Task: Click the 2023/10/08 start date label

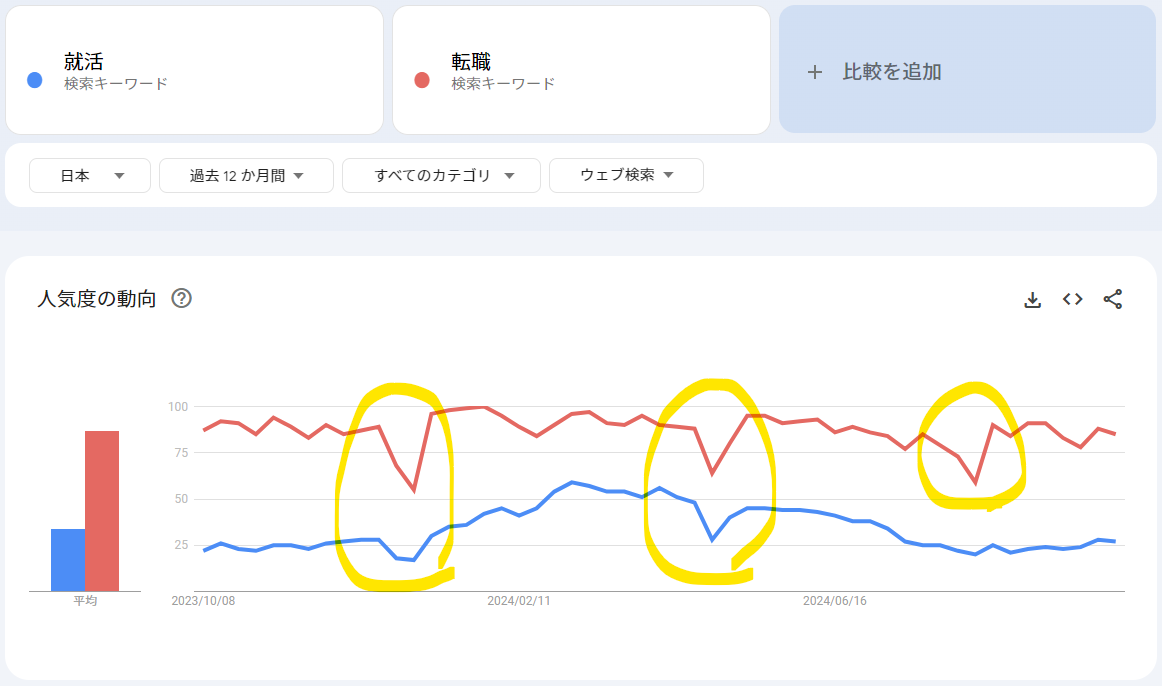Action: click(x=203, y=601)
